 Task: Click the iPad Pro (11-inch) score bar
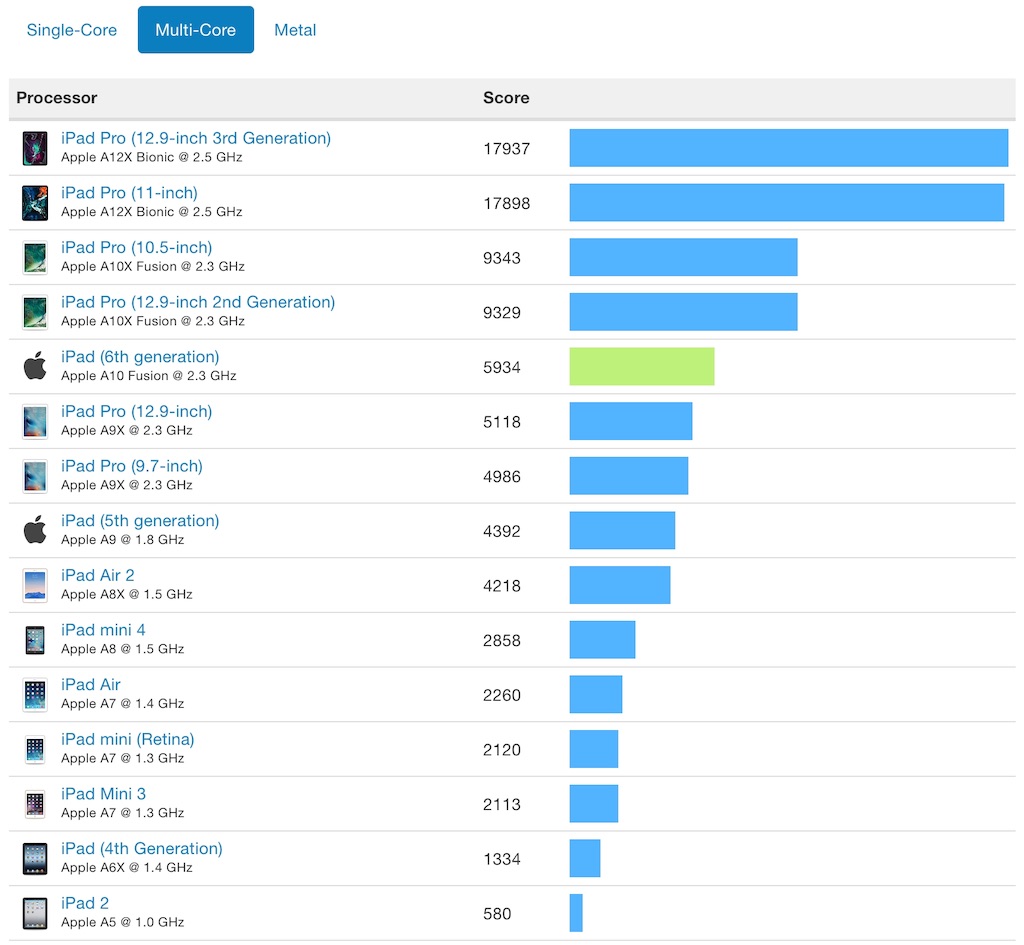coord(787,202)
